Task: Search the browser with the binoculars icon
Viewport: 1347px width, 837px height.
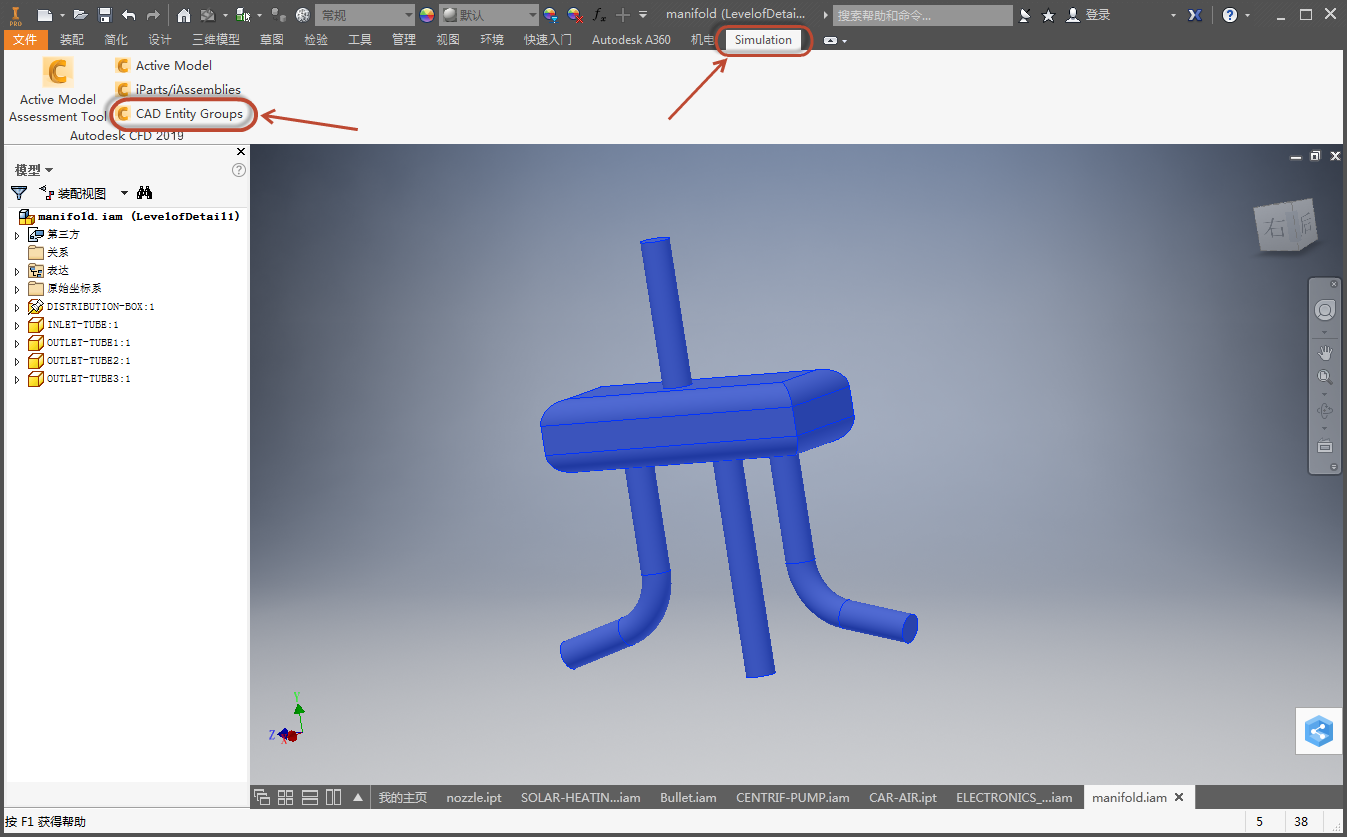Action: (x=144, y=193)
